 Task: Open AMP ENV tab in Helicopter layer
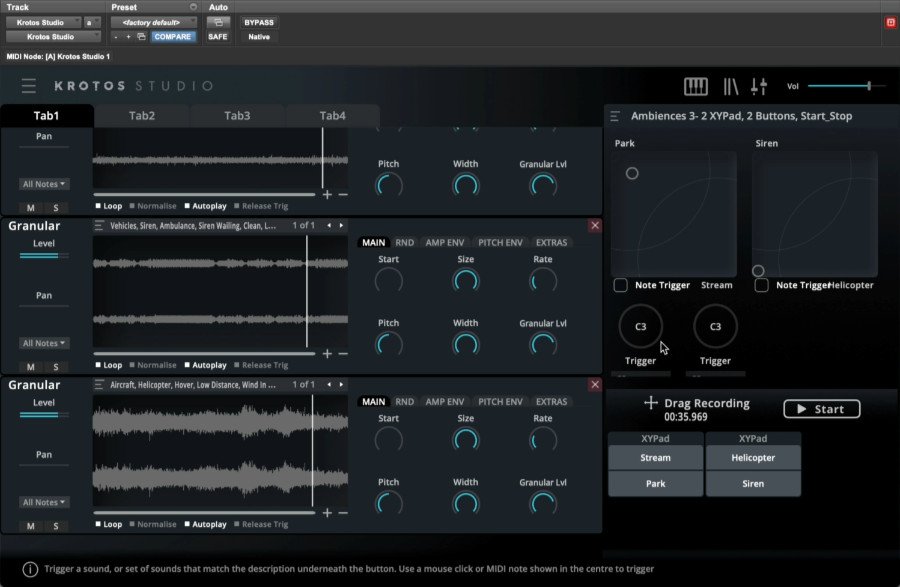[445, 402]
